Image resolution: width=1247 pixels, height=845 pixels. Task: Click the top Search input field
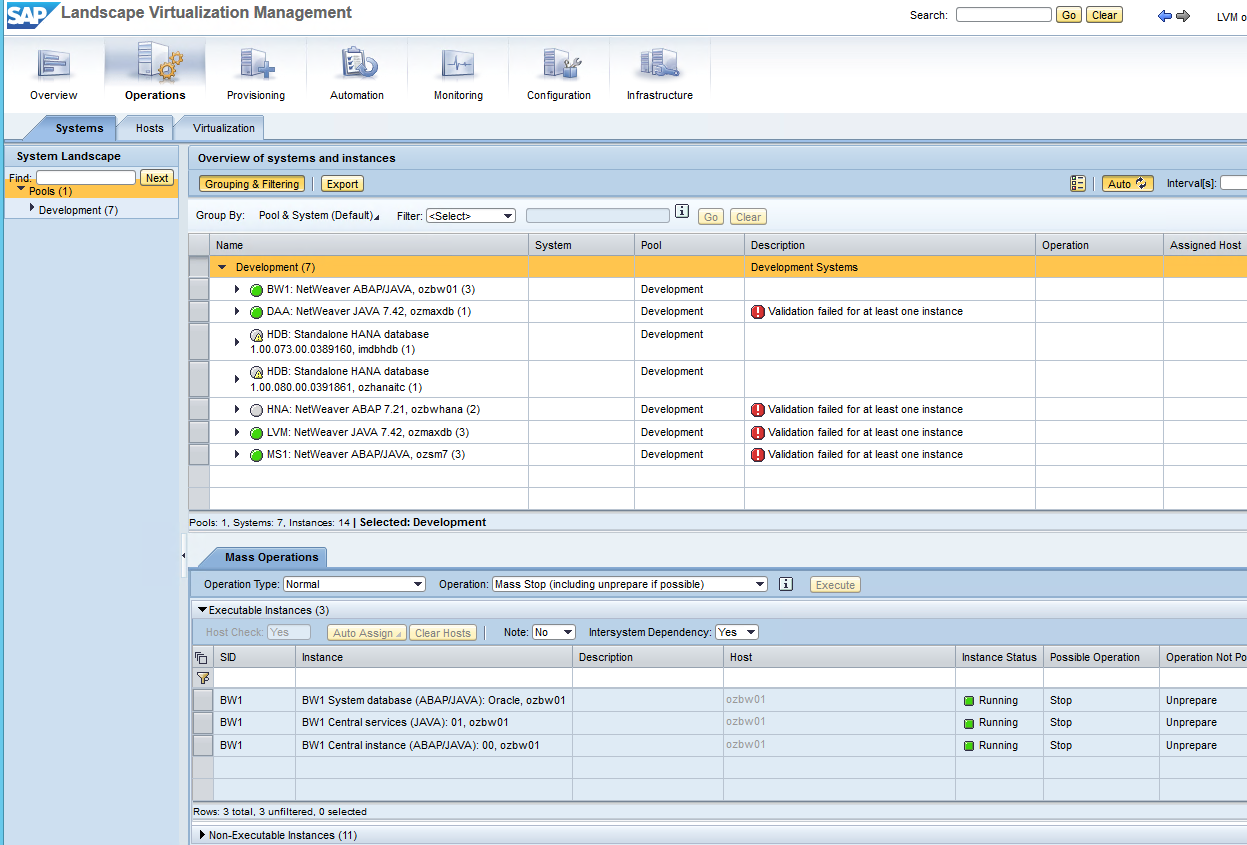[x=1003, y=15]
